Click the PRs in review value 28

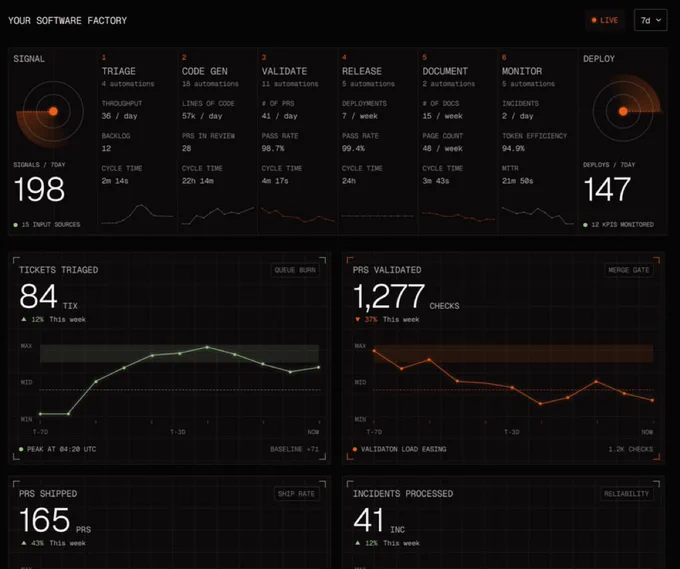click(x=186, y=148)
